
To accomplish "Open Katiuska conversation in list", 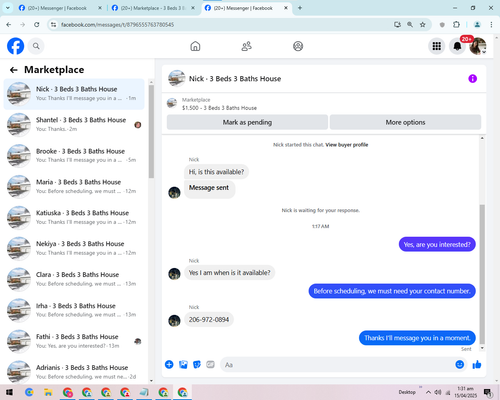I will coord(74,217).
